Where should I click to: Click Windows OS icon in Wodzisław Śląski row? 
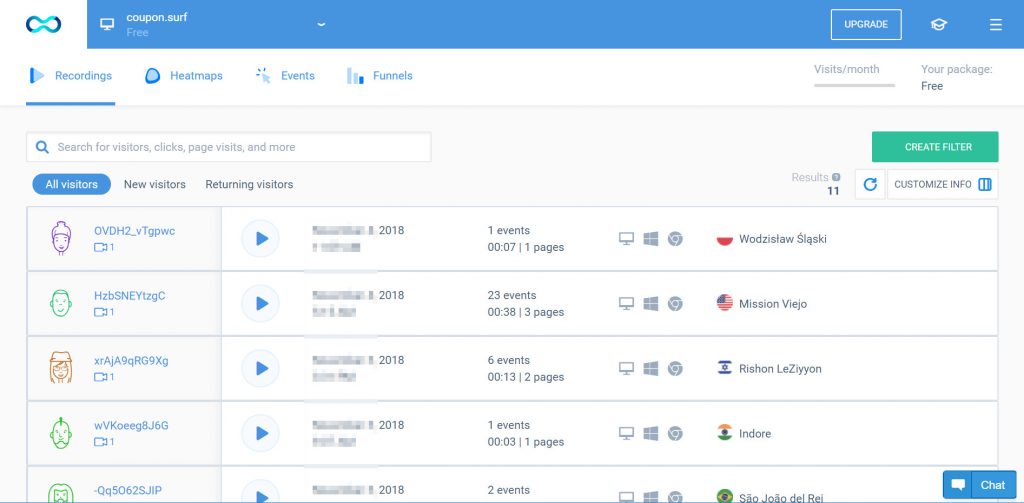click(650, 238)
